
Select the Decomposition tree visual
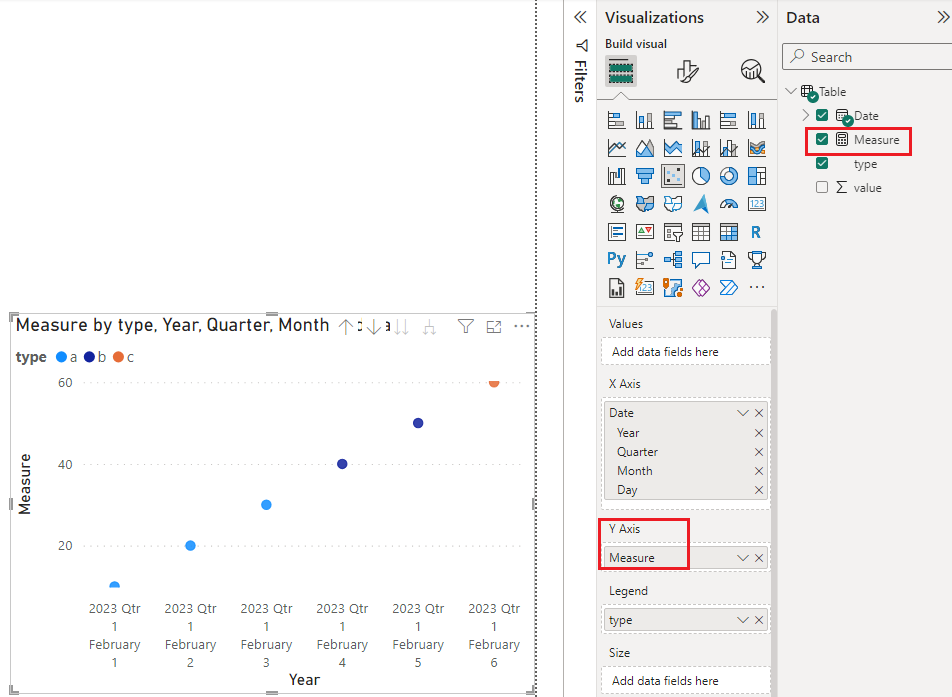(x=672, y=260)
